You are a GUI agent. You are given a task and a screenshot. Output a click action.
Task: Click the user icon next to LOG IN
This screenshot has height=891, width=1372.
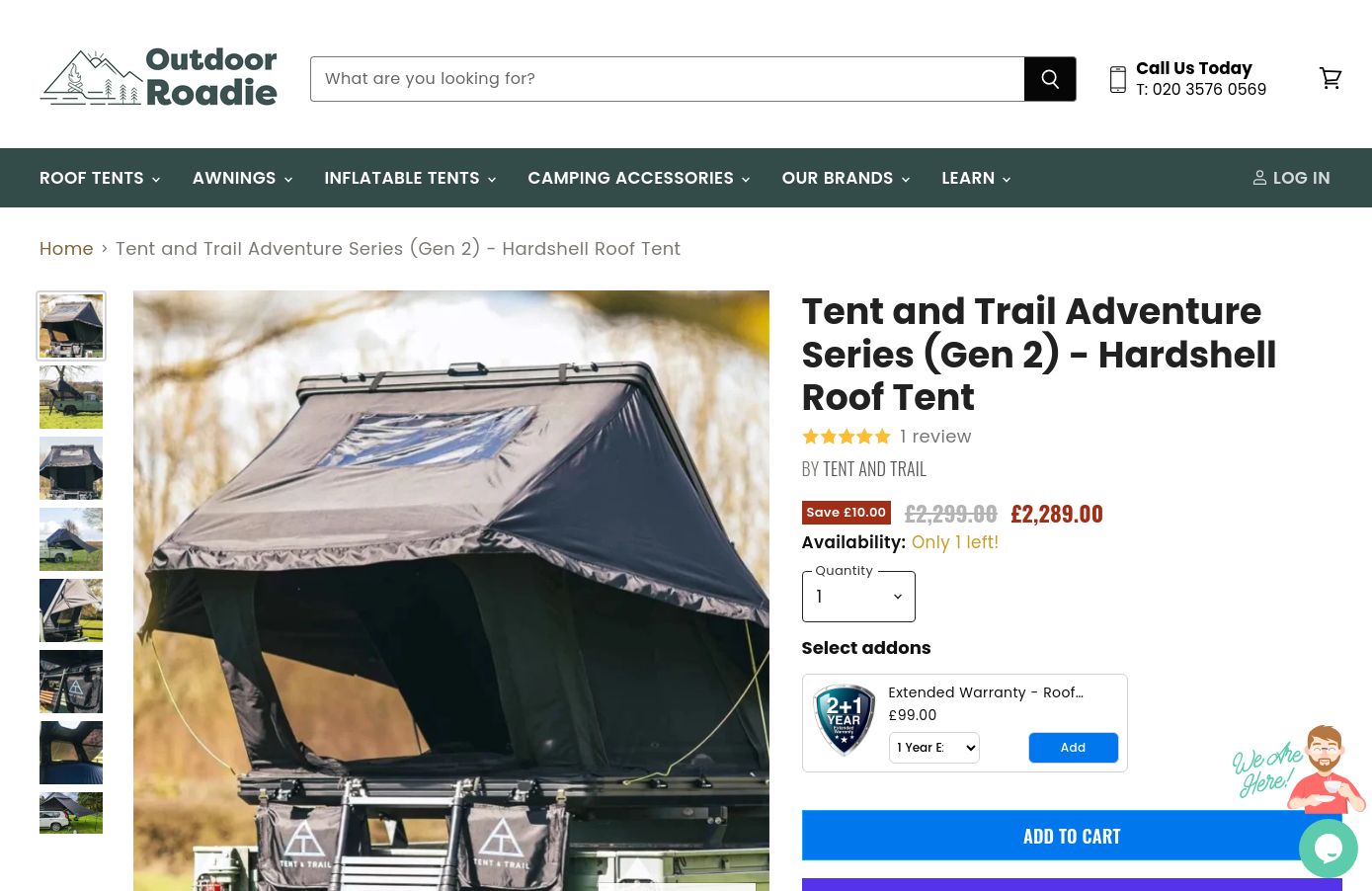click(x=1259, y=178)
